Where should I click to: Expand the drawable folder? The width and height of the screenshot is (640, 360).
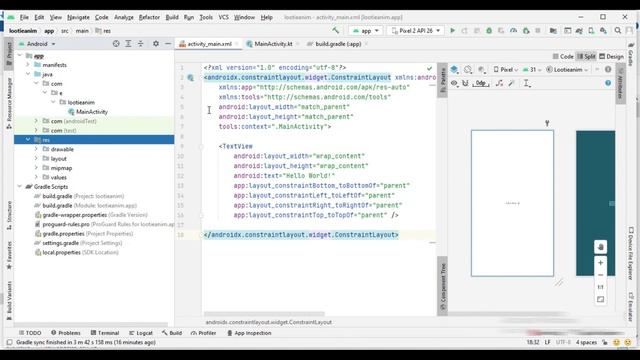click(x=36, y=149)
